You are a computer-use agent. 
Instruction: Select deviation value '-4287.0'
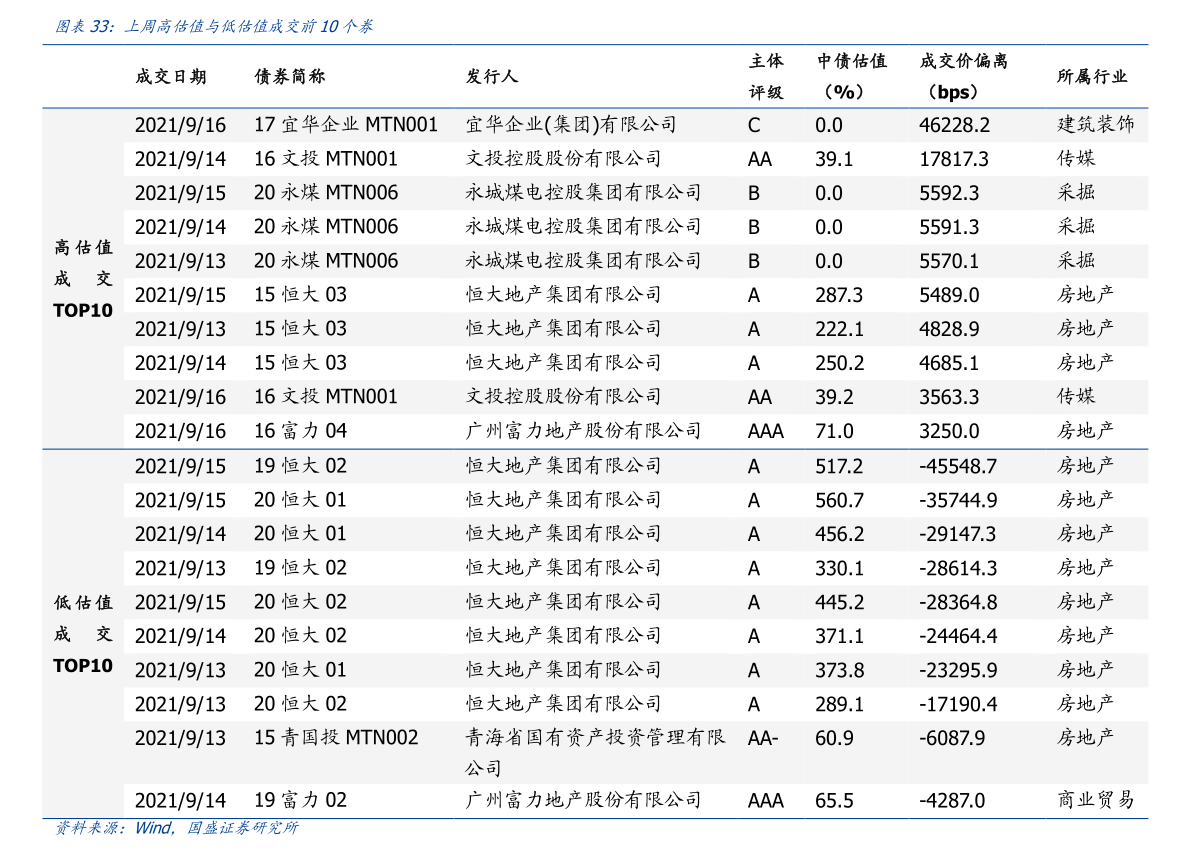point(952,801)
